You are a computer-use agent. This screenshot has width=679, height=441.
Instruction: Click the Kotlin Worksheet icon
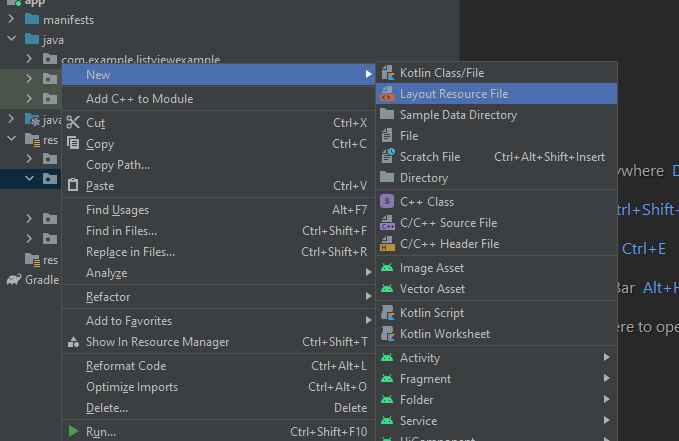click(388, 334)
